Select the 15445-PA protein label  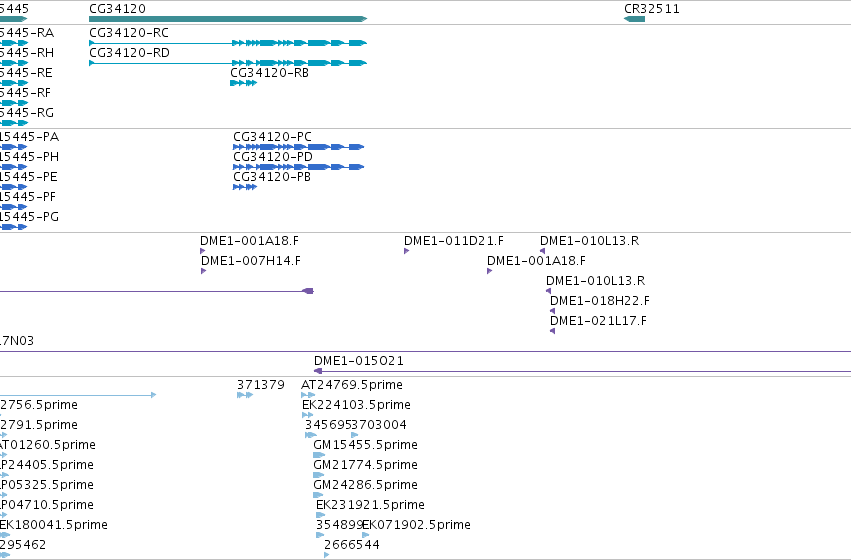[x=29, y=137]
